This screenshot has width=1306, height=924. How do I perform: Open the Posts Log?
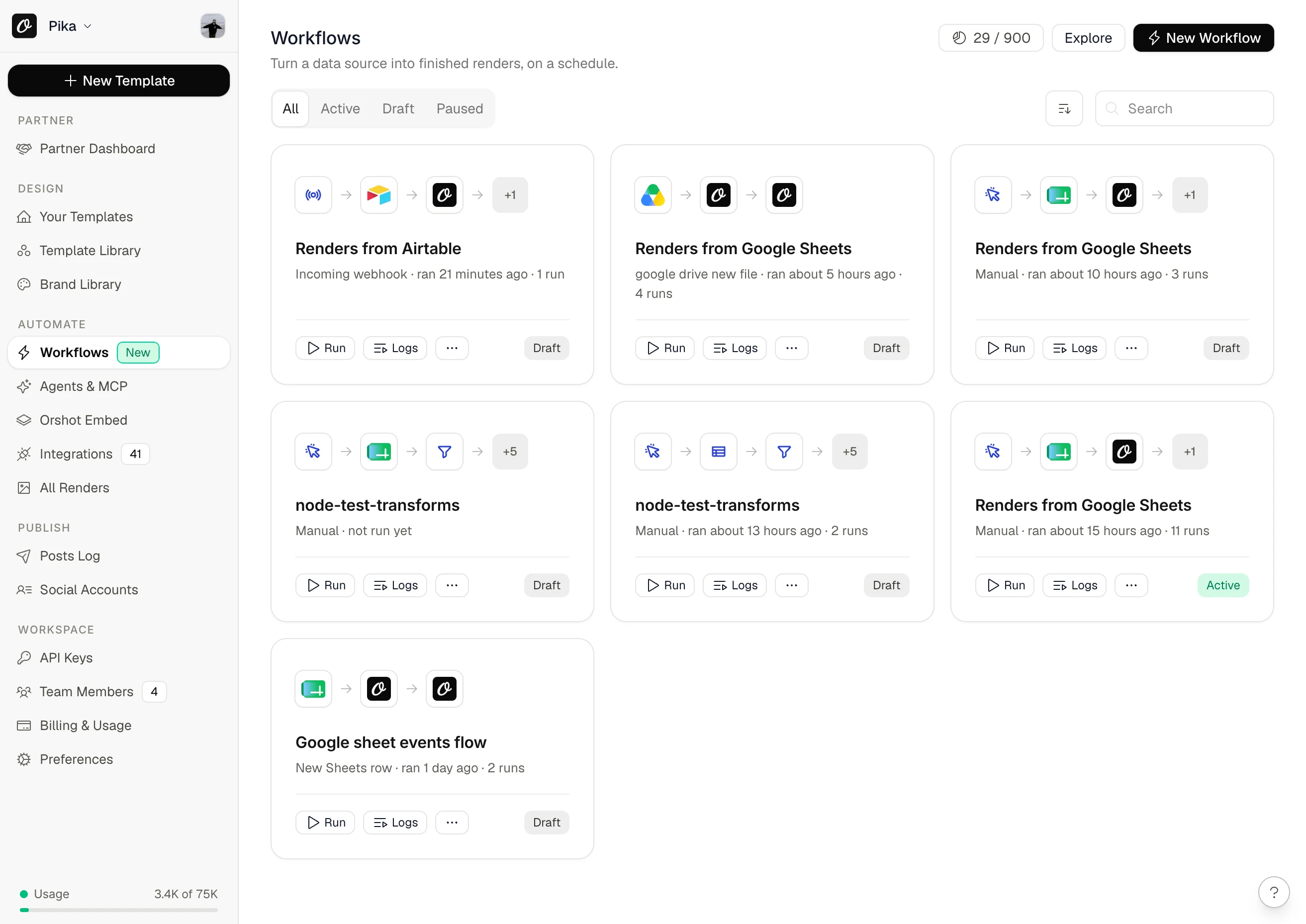pos(119,556)
